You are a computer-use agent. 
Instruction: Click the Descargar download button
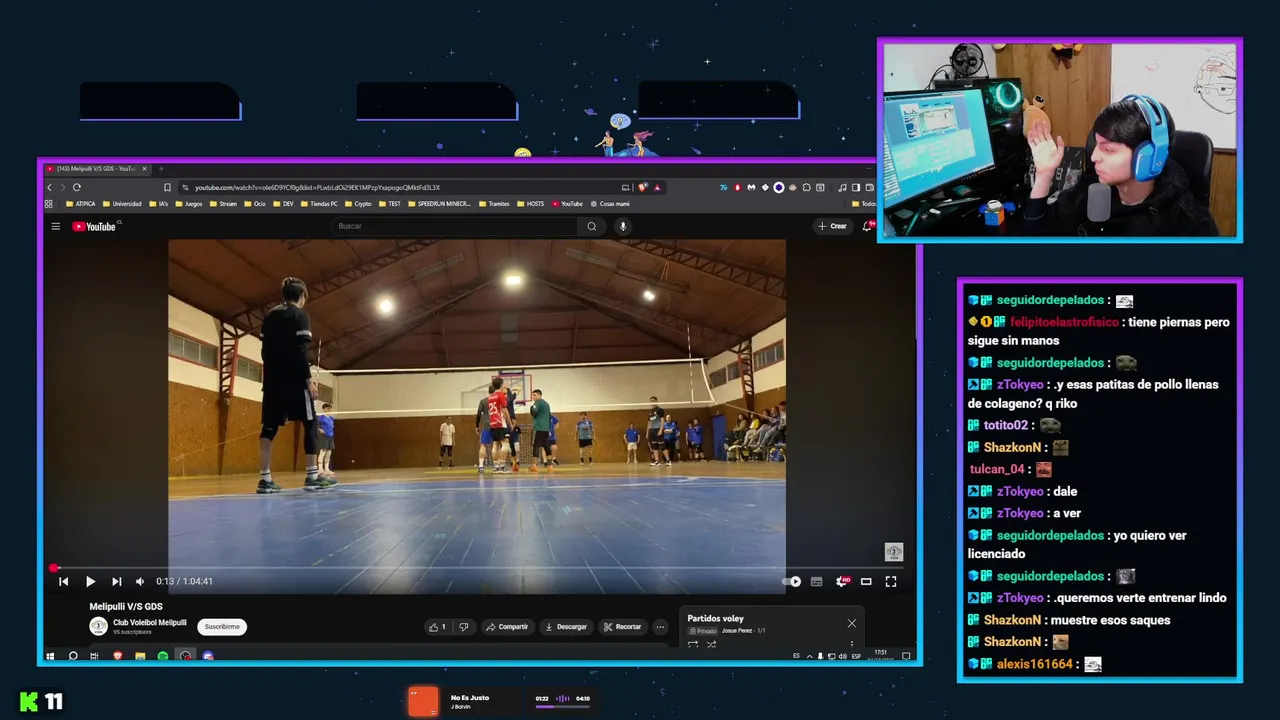pos(566,627)
